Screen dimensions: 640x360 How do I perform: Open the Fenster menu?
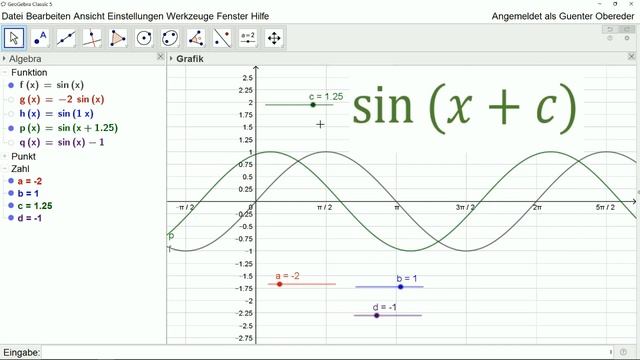(x=231, y=16)
